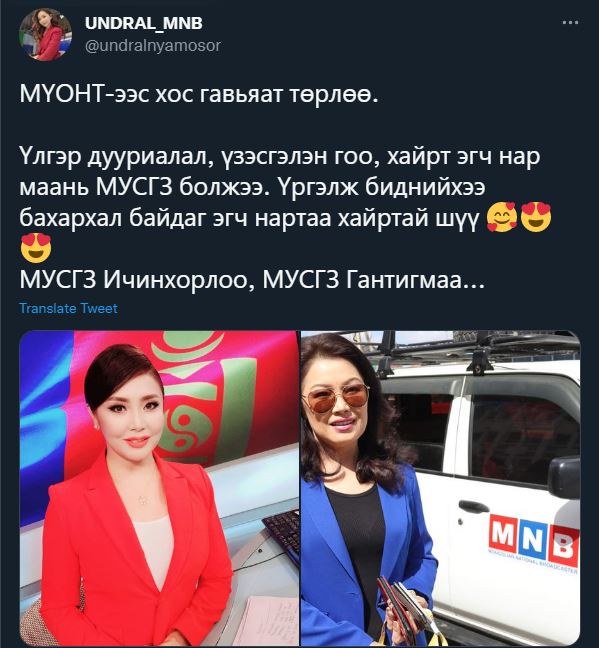Expand the truncated text after 'Гантигмаа…'
The image size is (599, 648).
pos(475,281)
